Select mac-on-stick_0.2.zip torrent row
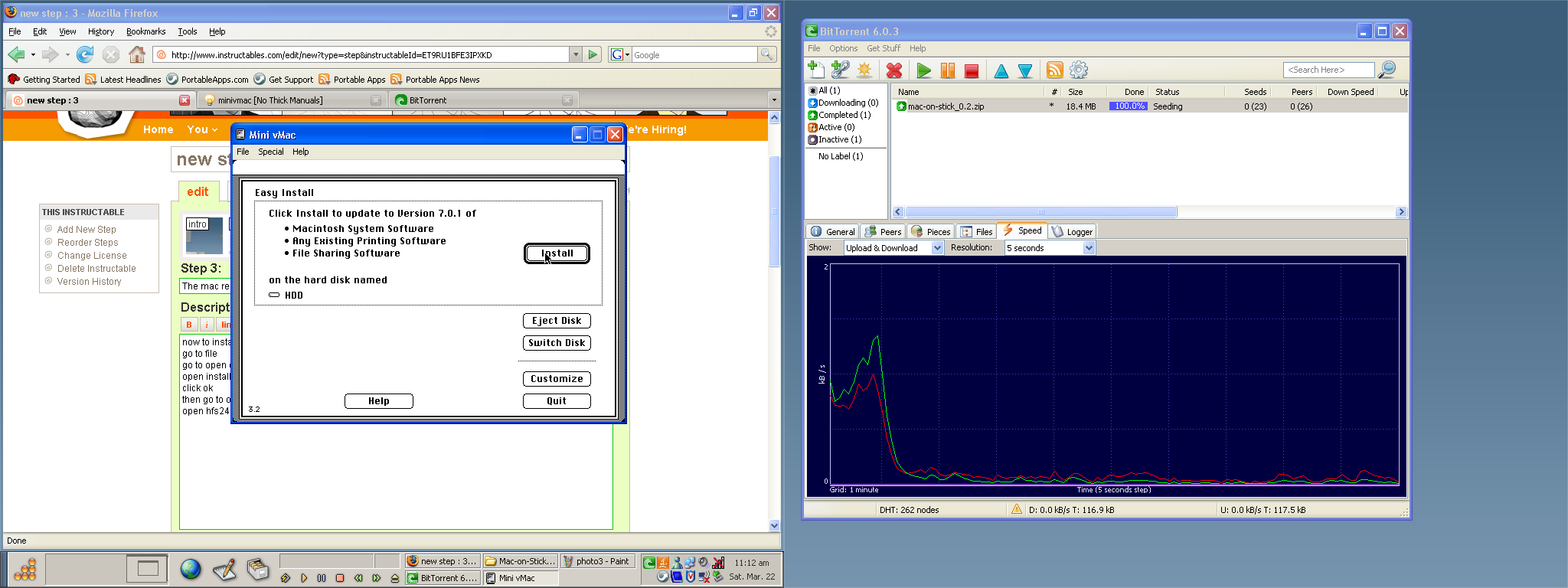The height and width of the screenshot is (588, 1568). pos(1151,106)
